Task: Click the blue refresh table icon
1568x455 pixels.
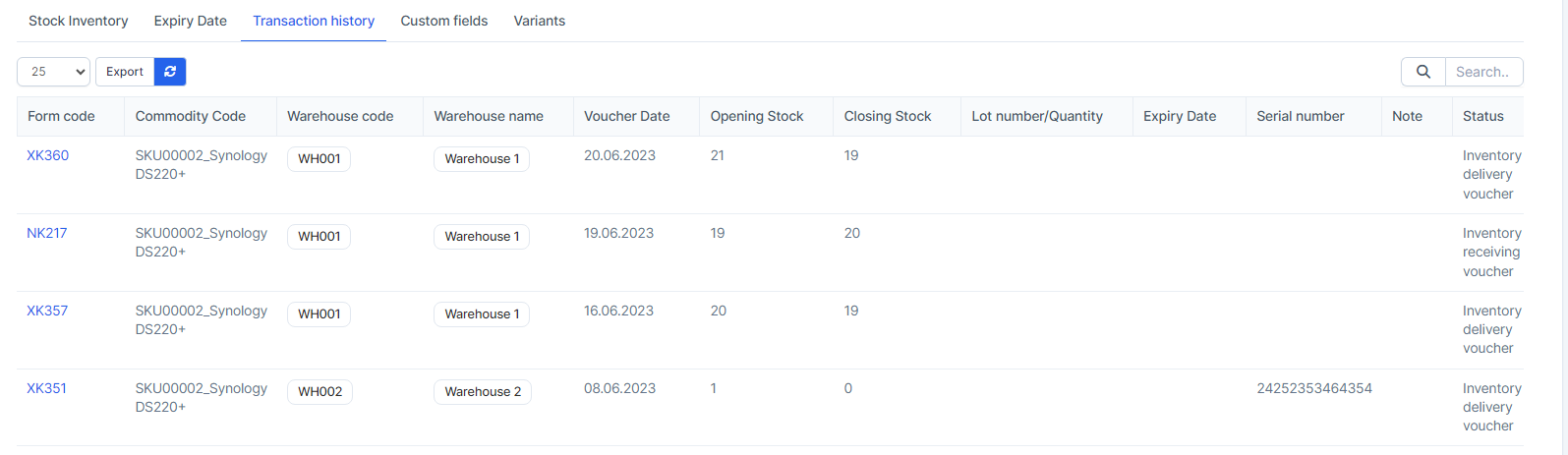Action: click(x=170, y=72)
